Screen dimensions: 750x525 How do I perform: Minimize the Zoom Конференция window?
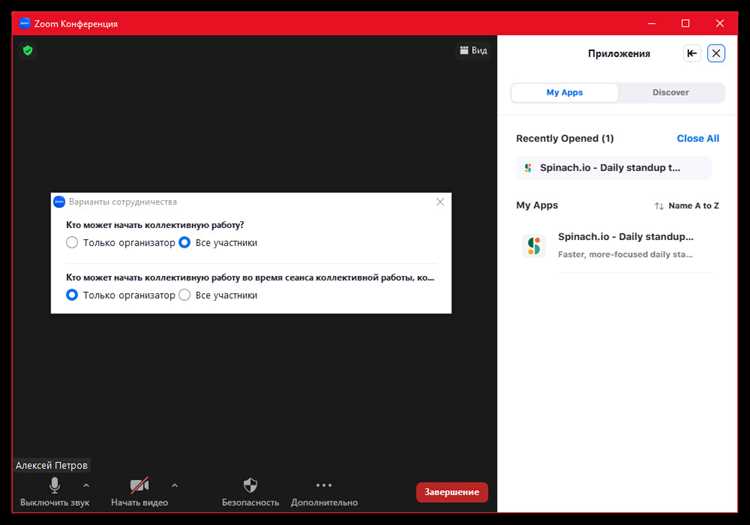point(651,23)
